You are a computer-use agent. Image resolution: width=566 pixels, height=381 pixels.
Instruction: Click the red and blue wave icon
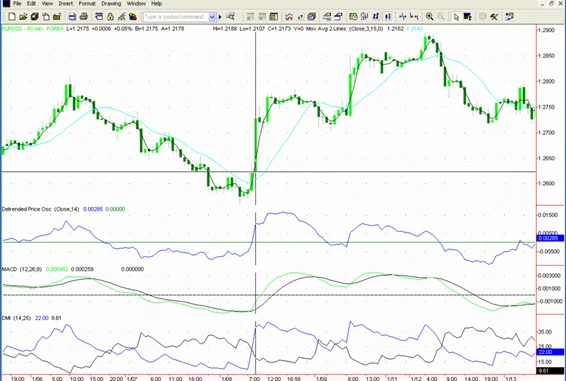pos(289,17)
